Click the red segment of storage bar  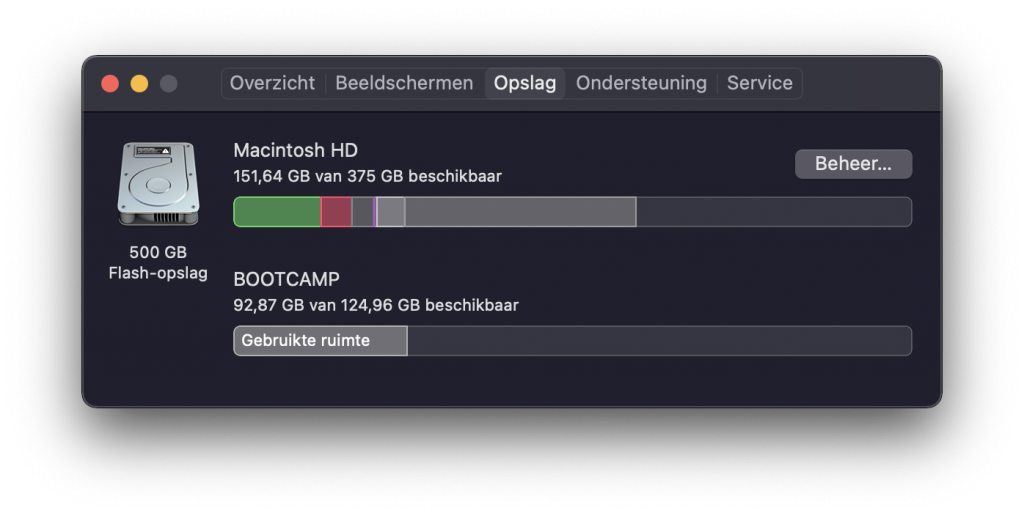coord(336,212)
